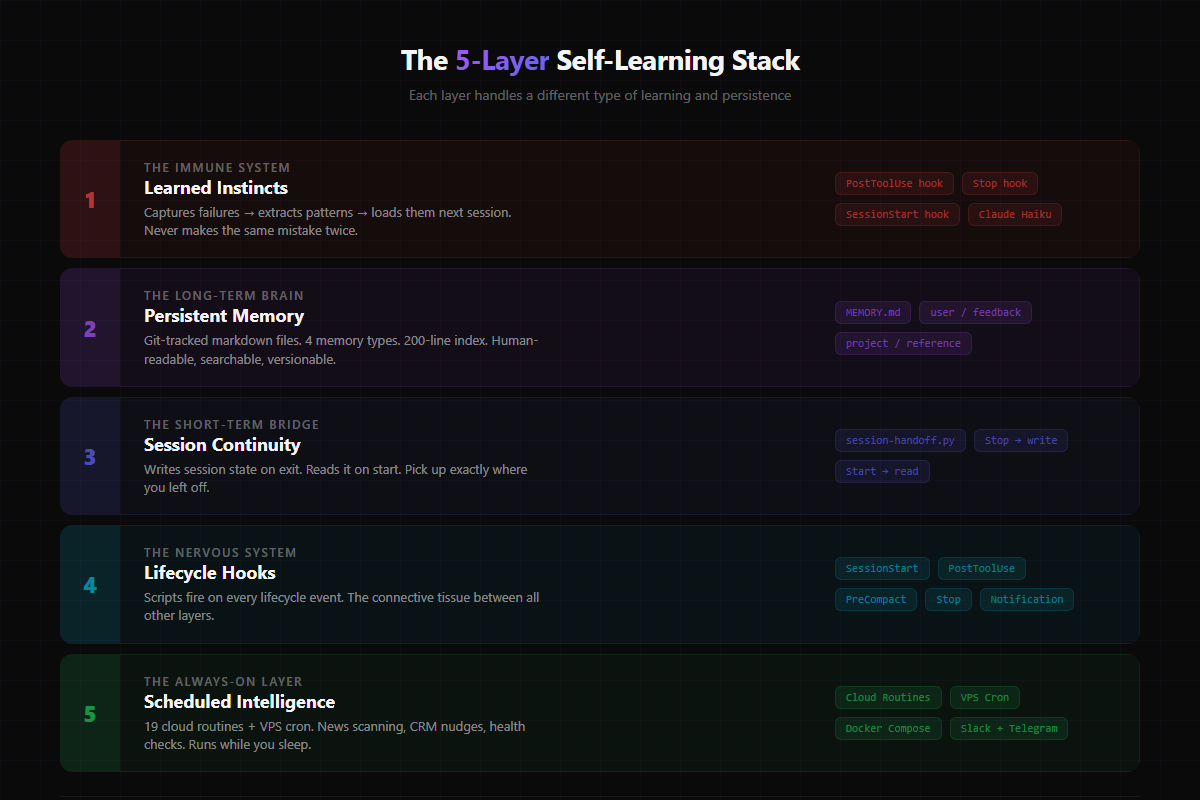
Task: Click the Stop hook tag
Action: tap(1000, 184)
